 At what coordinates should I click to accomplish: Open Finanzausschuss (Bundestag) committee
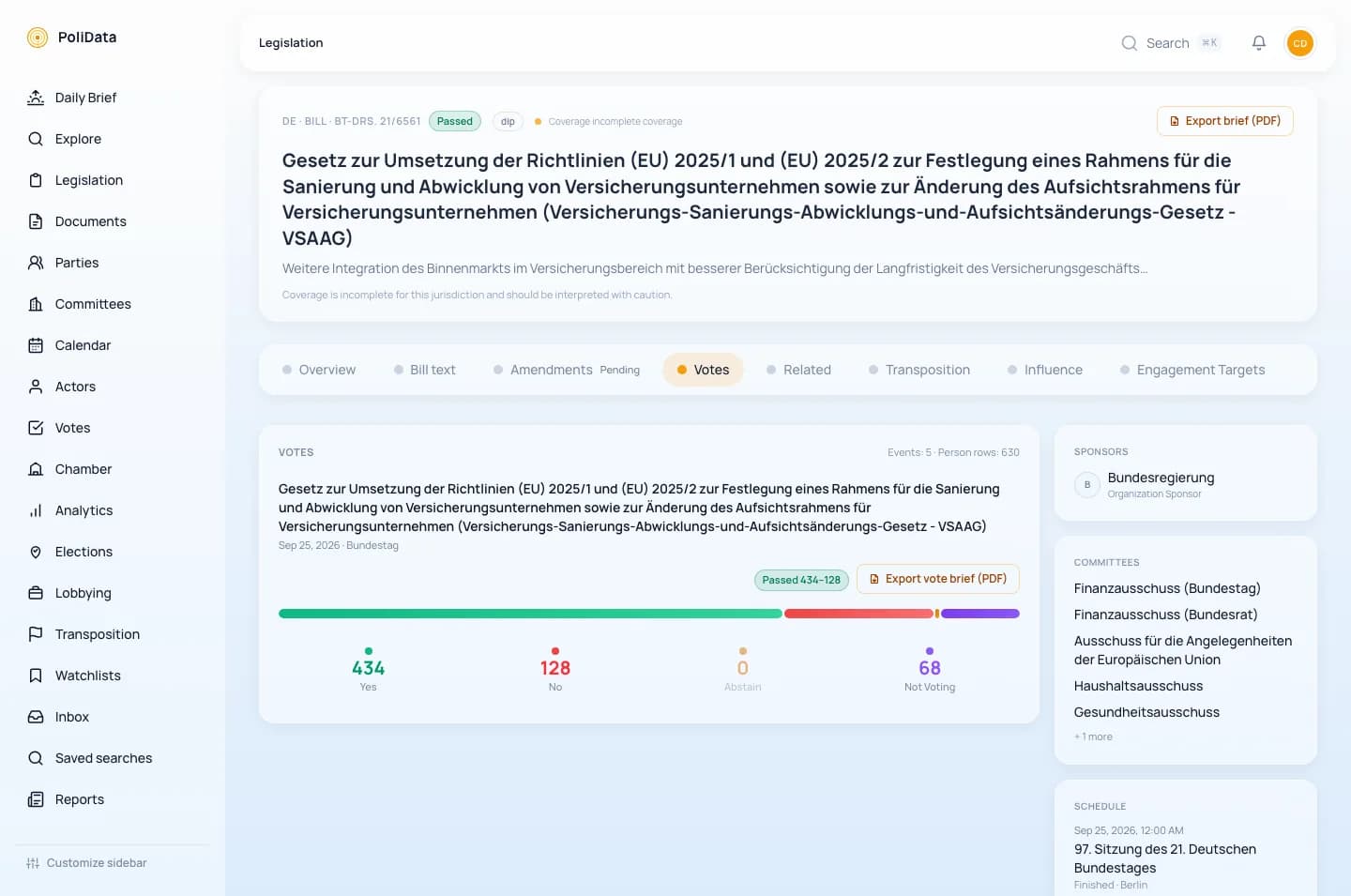point(1167,588)
